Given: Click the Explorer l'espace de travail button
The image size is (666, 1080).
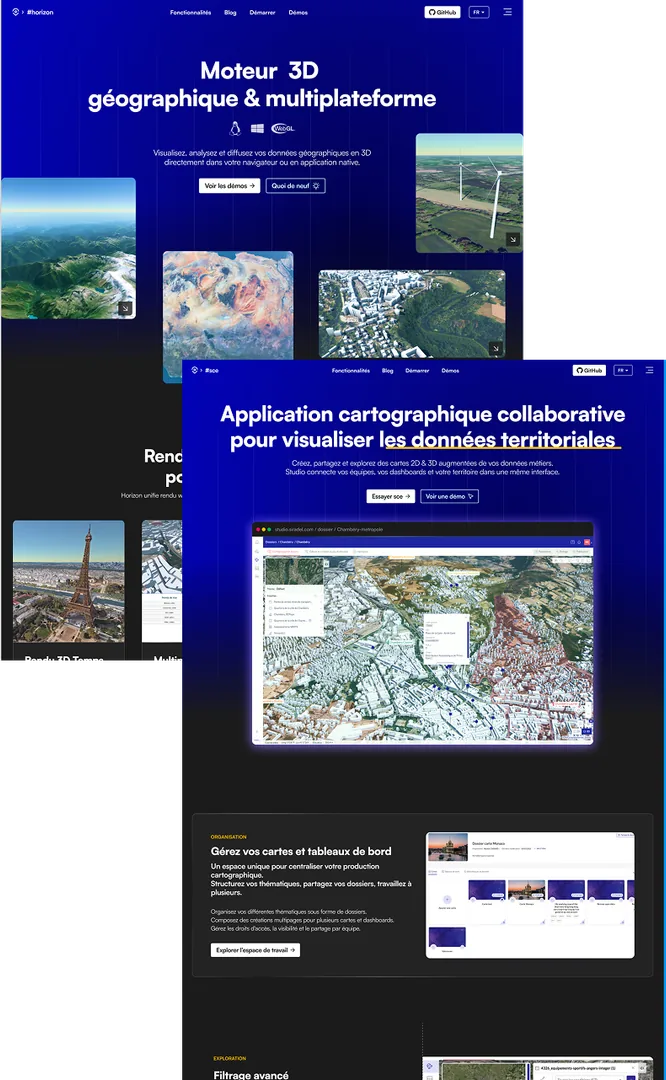Looking at the screenshot, I should point(256,950).
